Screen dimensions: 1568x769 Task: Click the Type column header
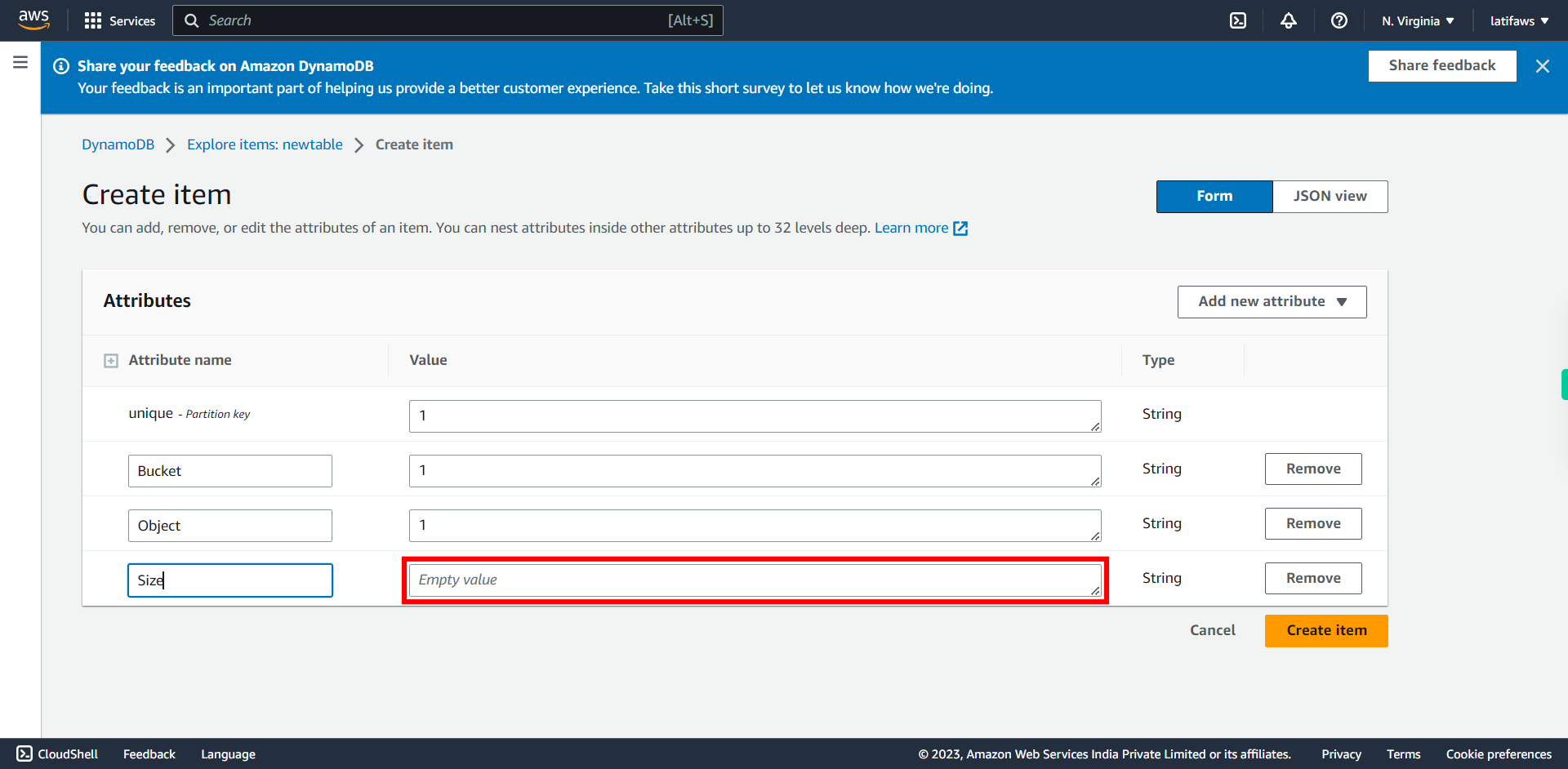click(x=1158, y=360)
